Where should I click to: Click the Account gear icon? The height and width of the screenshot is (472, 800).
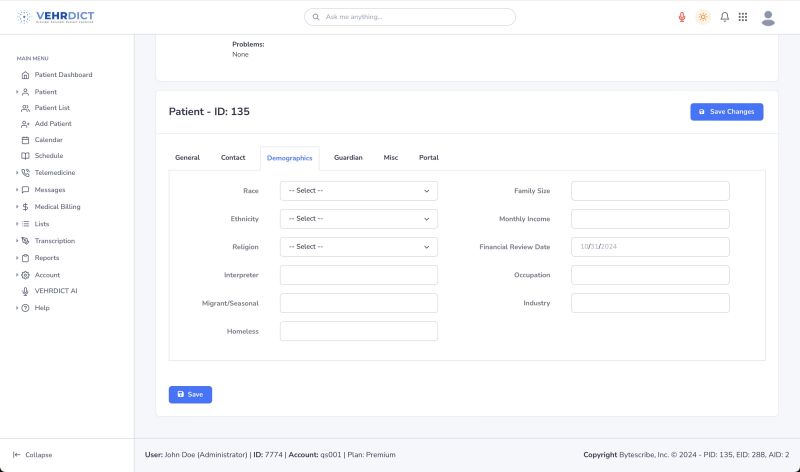25,275
